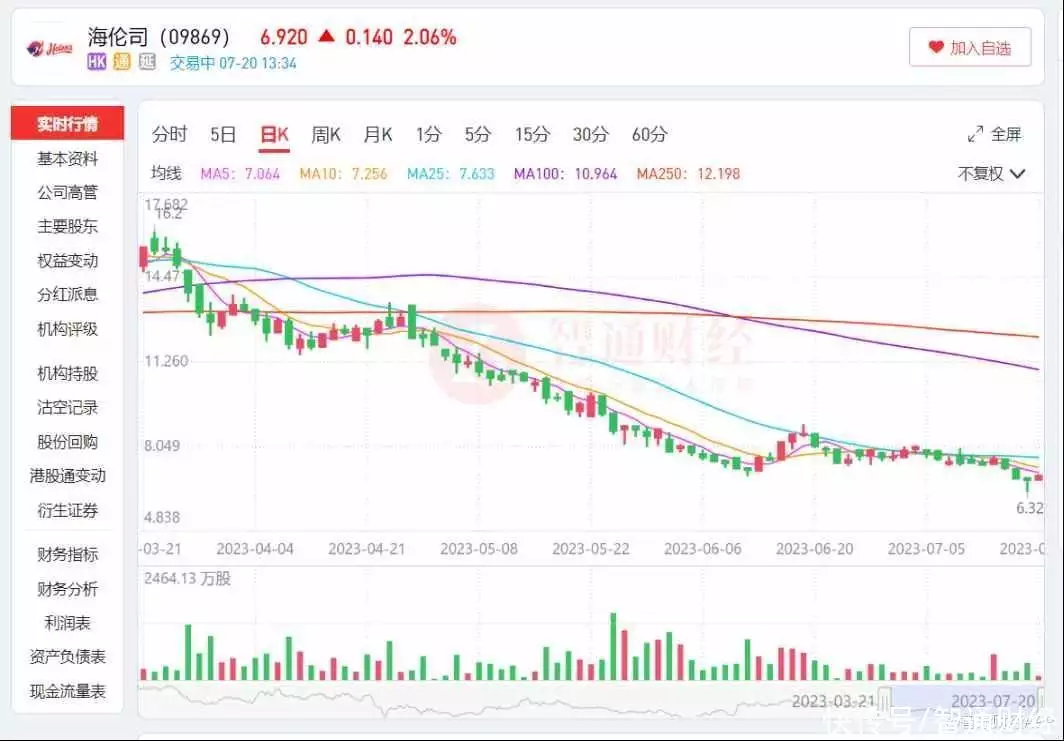The image size is (1064, 741).
Task: Click the left handle of date range slider
Action: tap(884, 697)
